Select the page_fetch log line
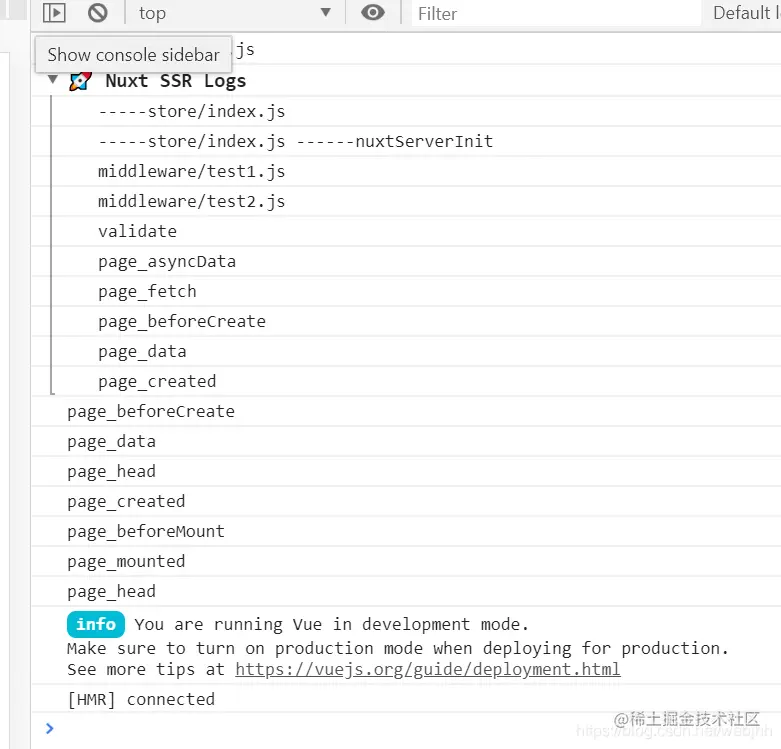Image resolution: width=781 pixels, height=749 pixels. [x=147, y=291]
